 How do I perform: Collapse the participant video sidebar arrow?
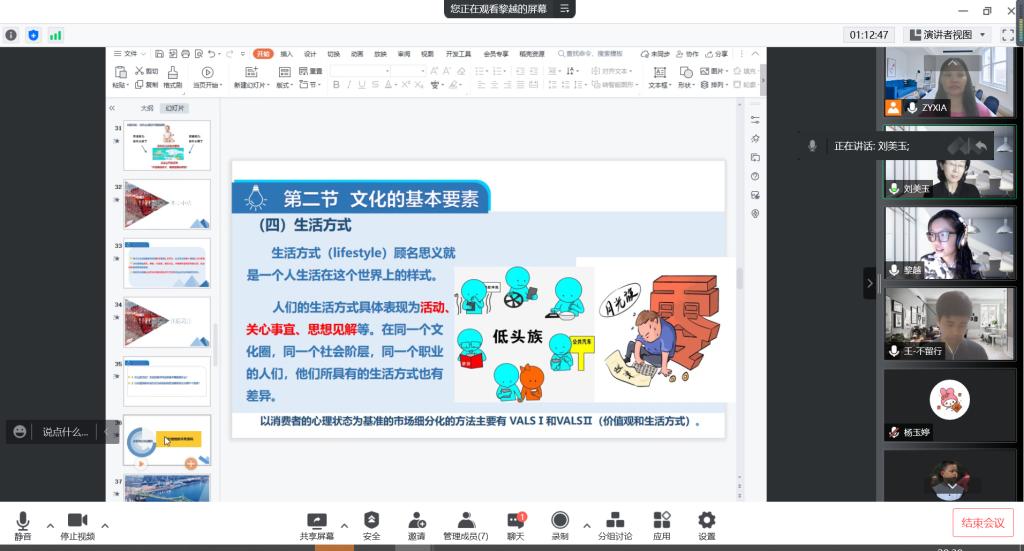click(x=870, y=283)
